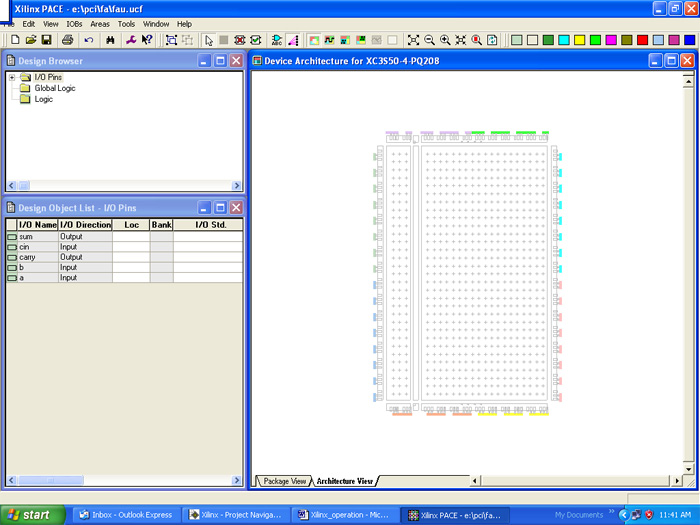Click the Device Architecture vertical scroll down arrow
Viewport: 700px width, 525px height.
688,469
